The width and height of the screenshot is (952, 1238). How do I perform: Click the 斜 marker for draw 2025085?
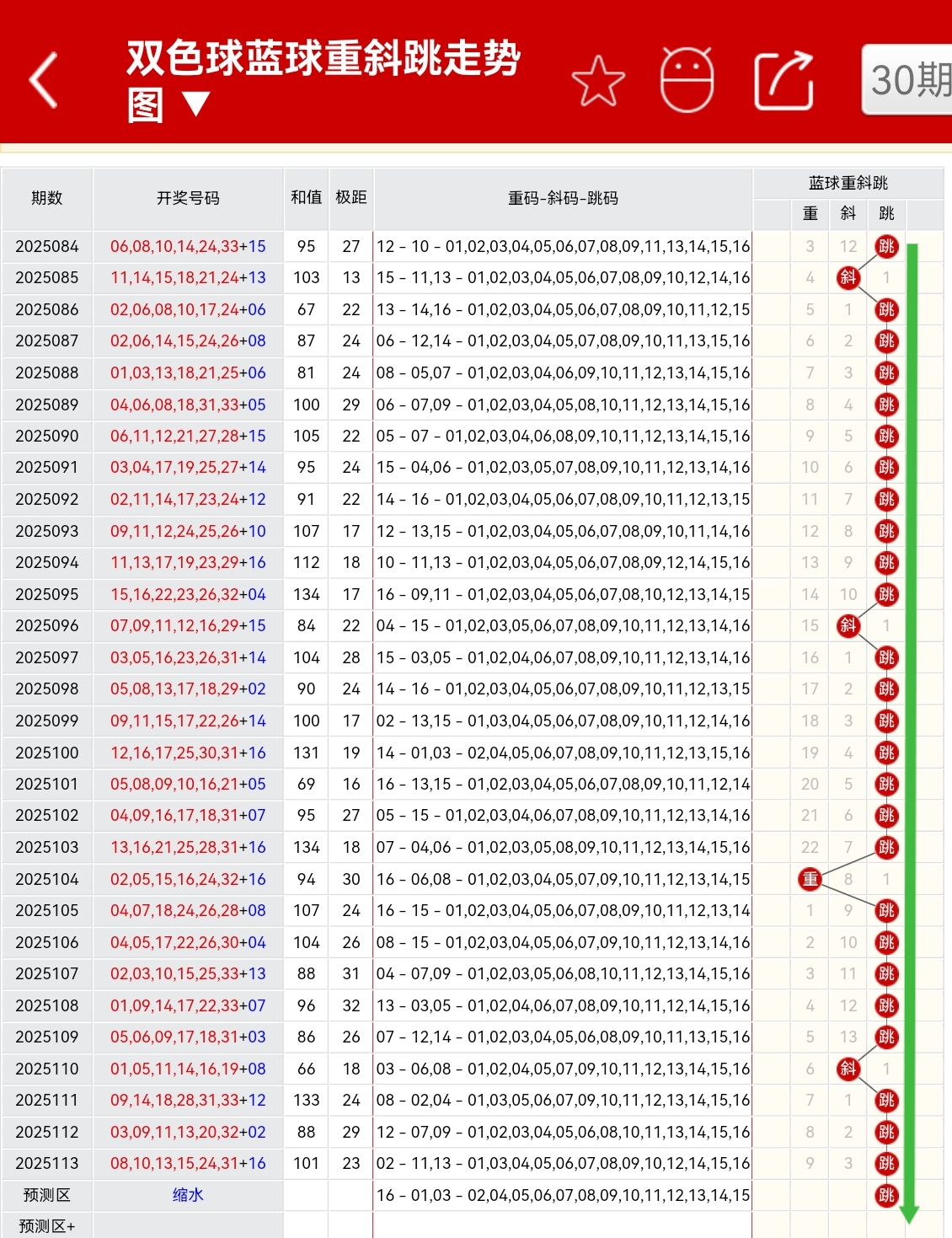848,278
